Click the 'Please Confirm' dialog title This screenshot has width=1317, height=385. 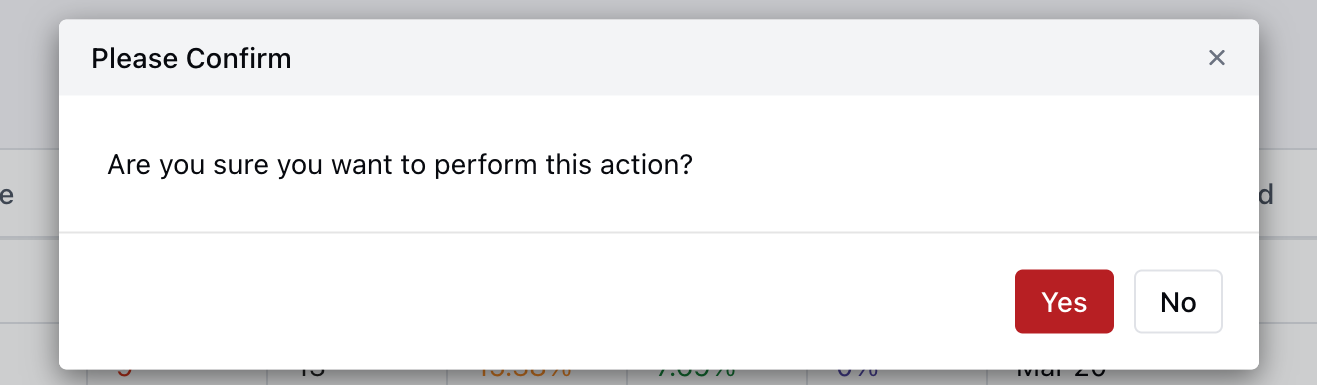(x=191, y=59)
